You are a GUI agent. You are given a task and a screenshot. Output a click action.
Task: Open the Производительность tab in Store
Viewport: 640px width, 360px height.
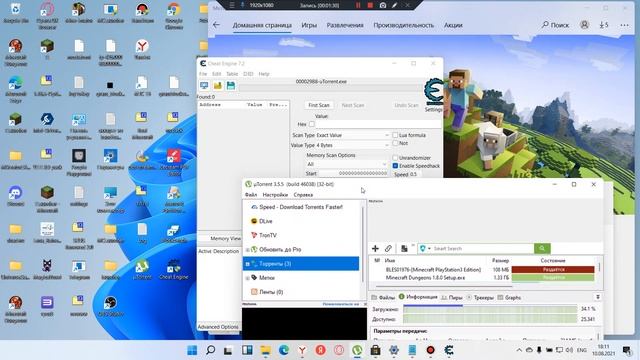[404, 25]
